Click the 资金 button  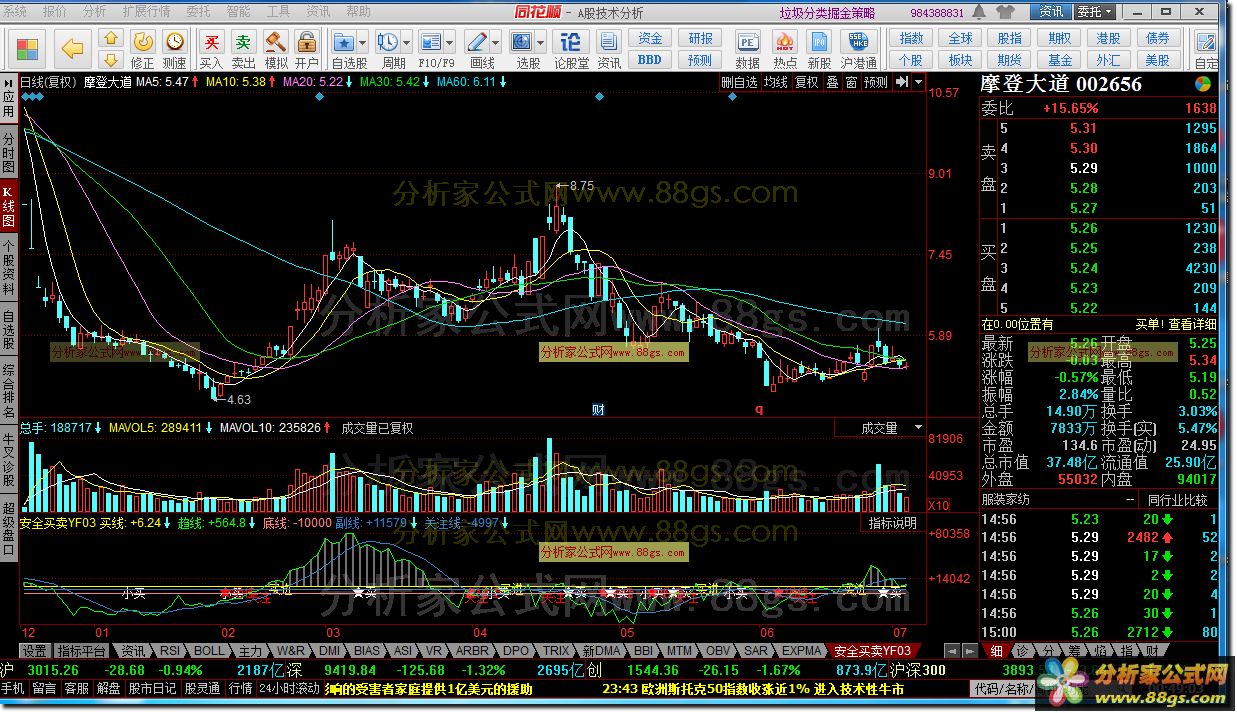click(x=650, y=38)
